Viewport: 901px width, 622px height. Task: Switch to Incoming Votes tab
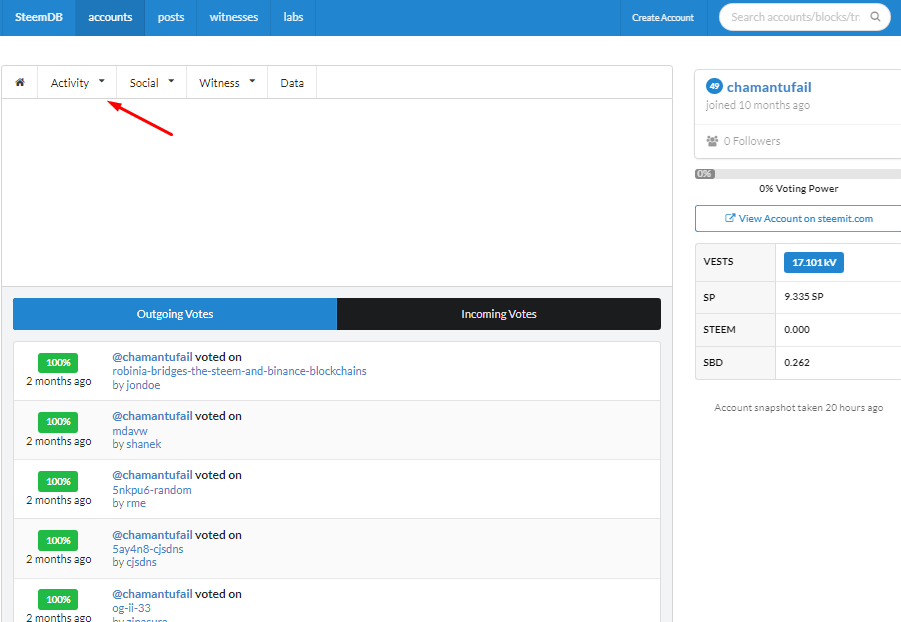tap(499, 314)
